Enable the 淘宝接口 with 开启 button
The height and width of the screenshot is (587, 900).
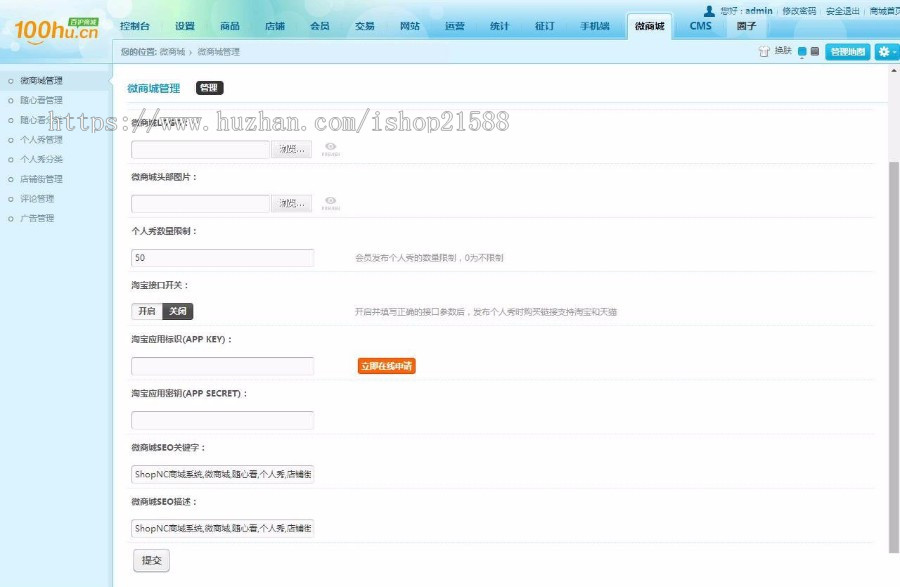[x=146, y=311]
